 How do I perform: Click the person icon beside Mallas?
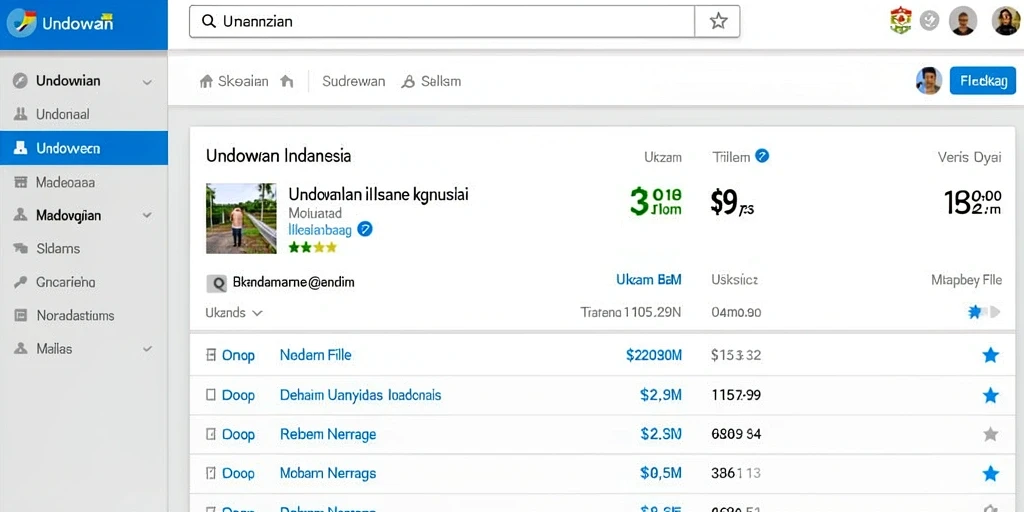[x=20, y=349]
